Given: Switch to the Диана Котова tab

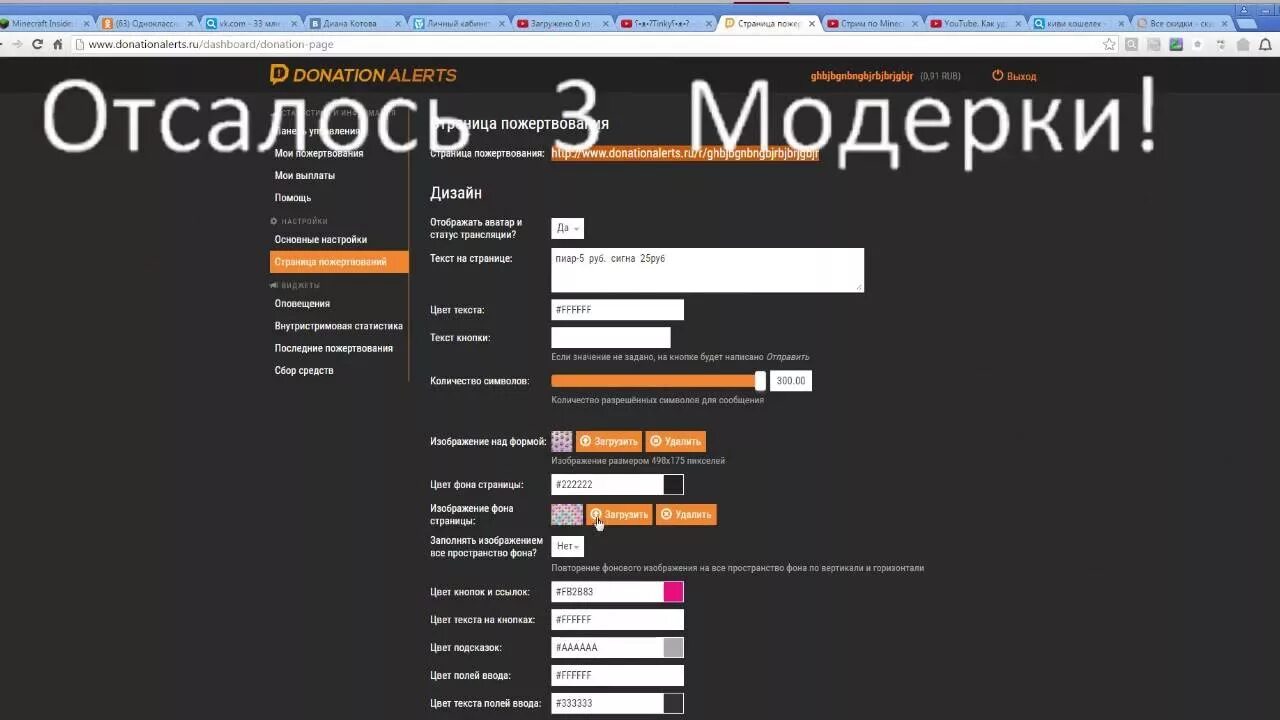Looking at the screenshot, I should coord(354,23).
